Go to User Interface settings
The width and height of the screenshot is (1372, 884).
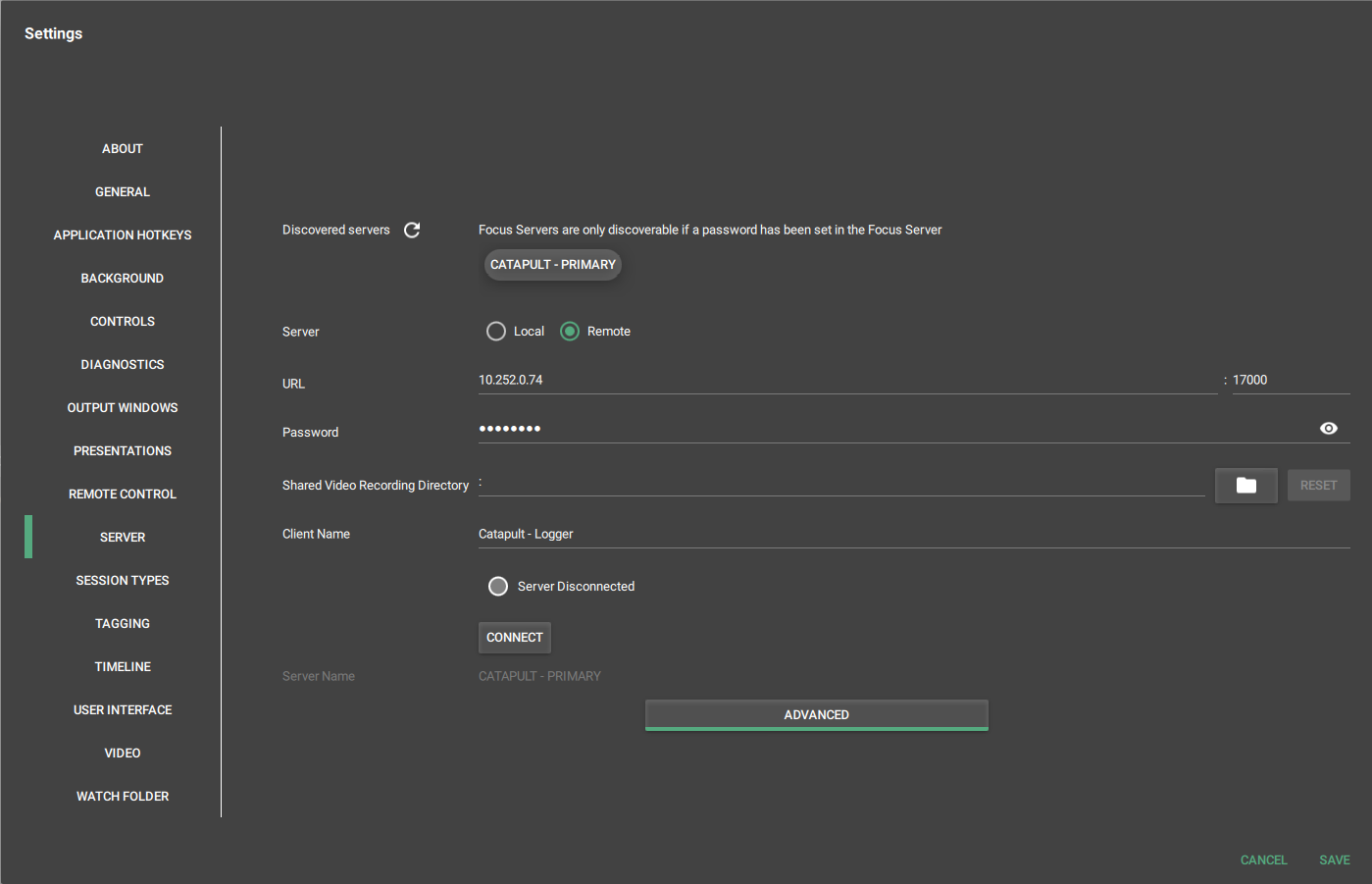click(123, 710)
